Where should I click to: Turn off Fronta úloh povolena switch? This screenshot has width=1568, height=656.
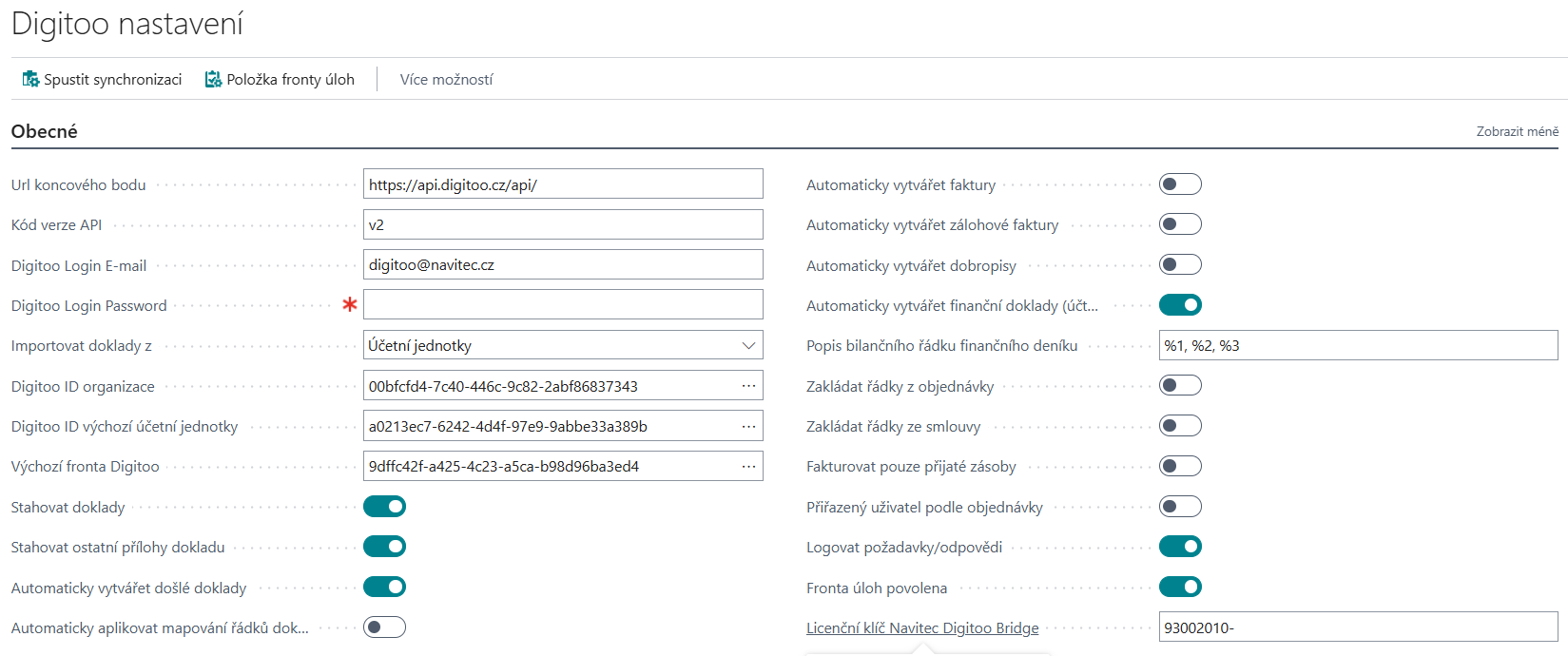click(x=1180, y=588)
